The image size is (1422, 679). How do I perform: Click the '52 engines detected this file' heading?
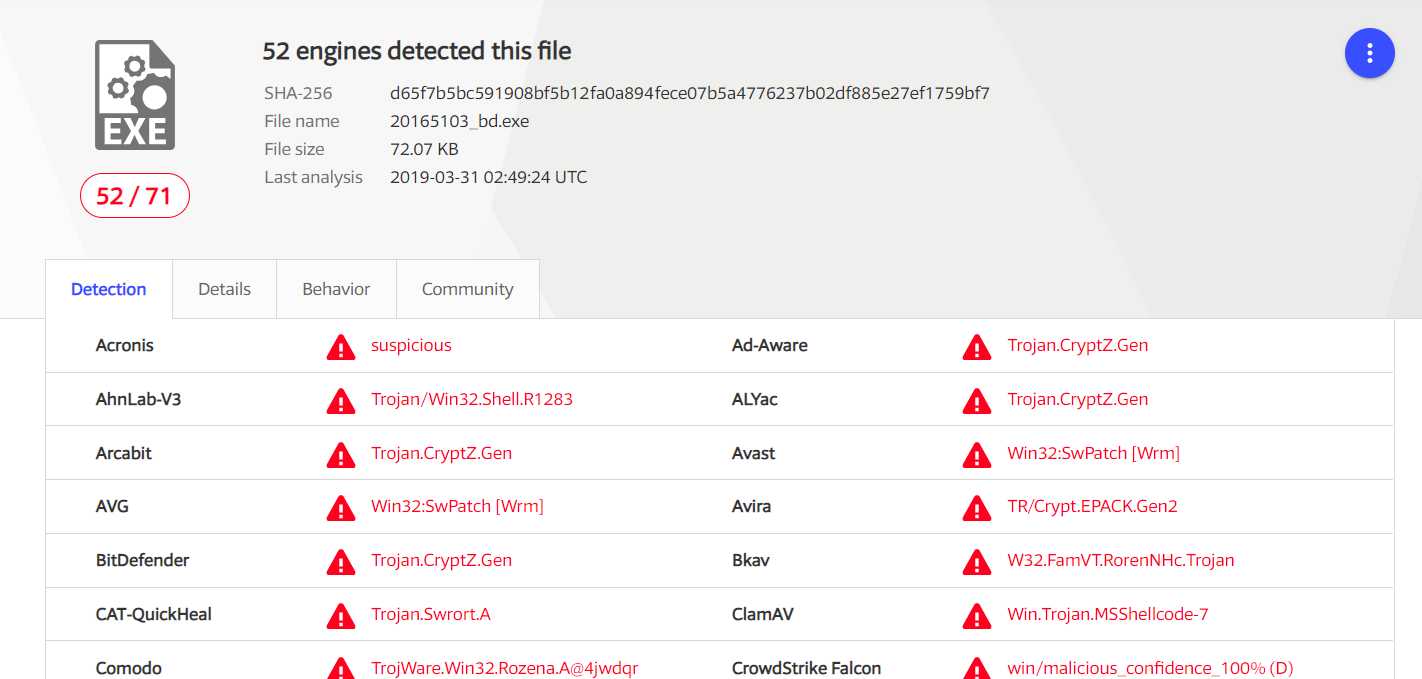point(417,51)
